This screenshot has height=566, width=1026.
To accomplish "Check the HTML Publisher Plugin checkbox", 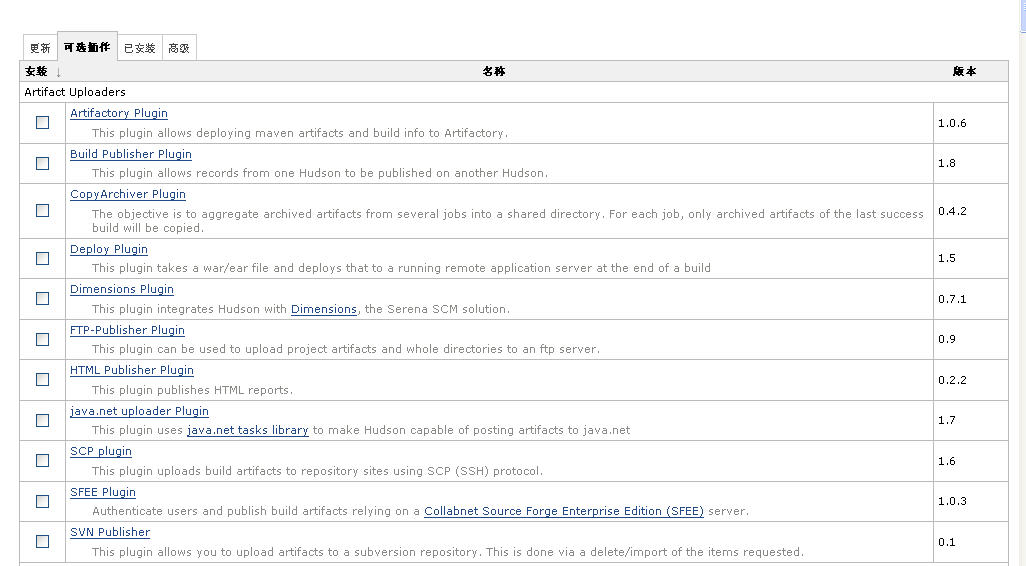I will [43, 380].
